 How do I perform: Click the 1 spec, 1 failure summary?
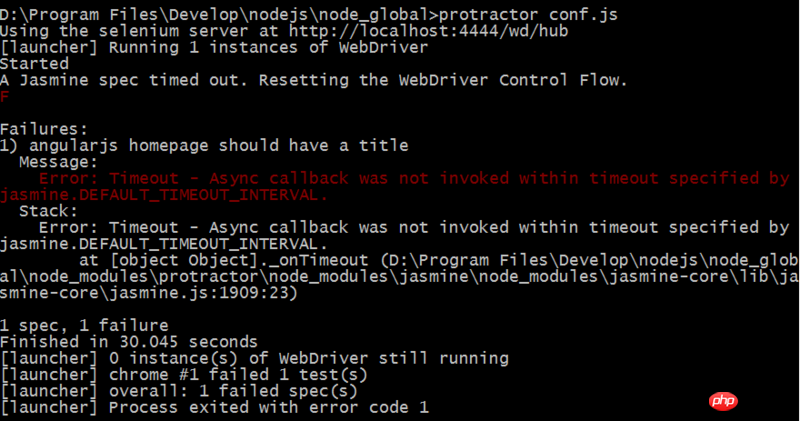click(84, 326)
